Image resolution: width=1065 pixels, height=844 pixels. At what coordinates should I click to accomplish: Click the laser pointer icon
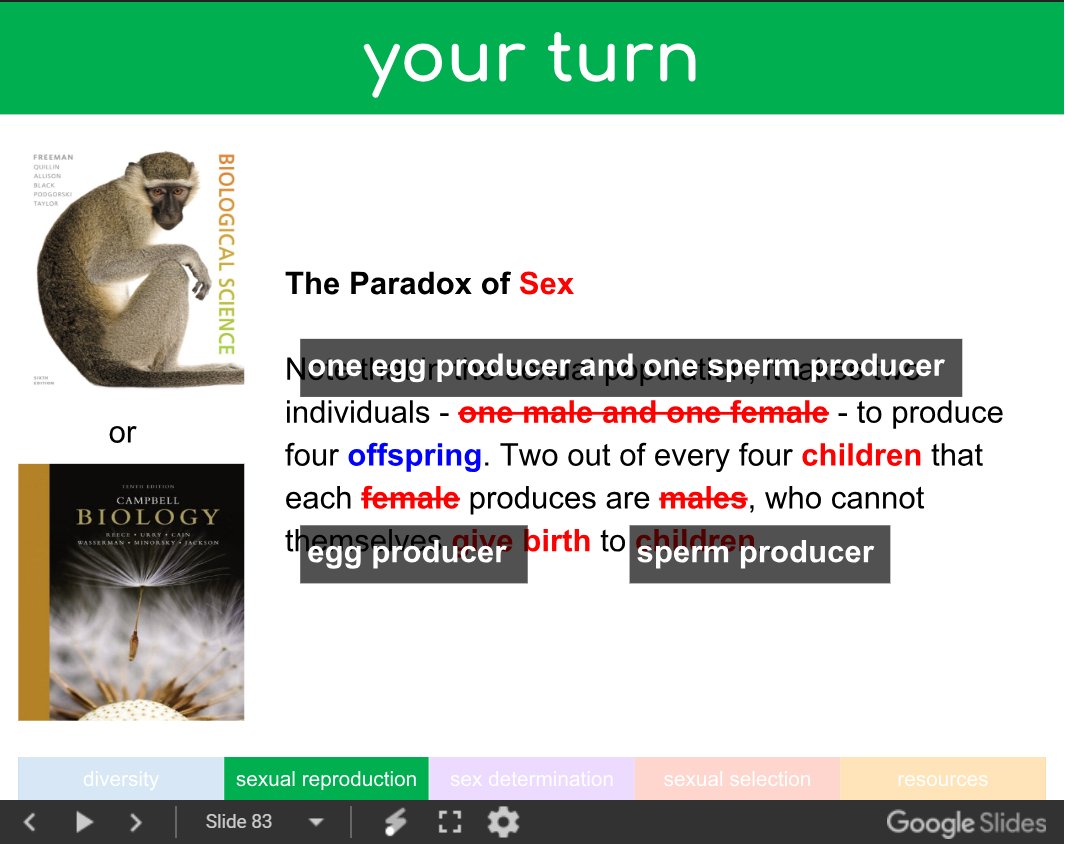click(395, 822)
